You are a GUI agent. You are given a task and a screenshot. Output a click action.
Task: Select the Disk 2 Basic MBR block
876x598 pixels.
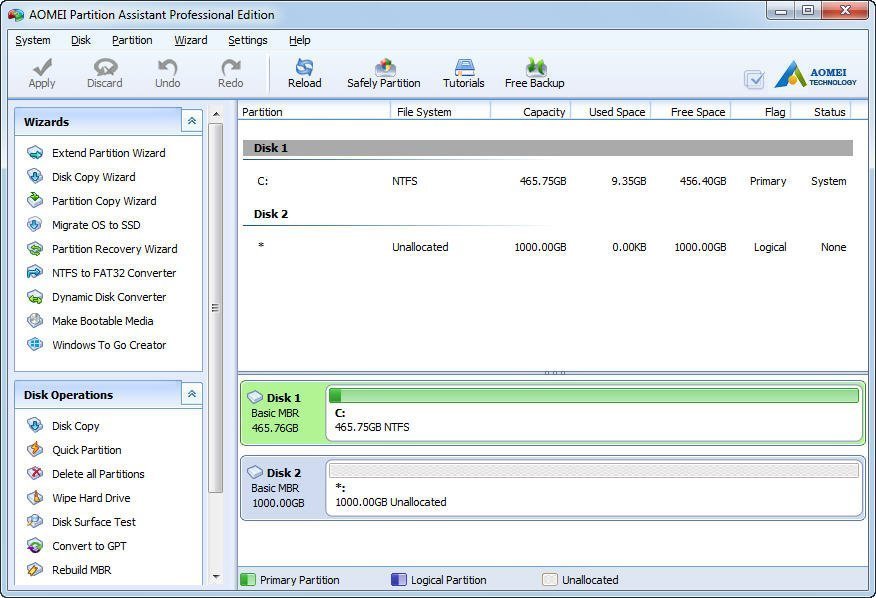[283, 488]
